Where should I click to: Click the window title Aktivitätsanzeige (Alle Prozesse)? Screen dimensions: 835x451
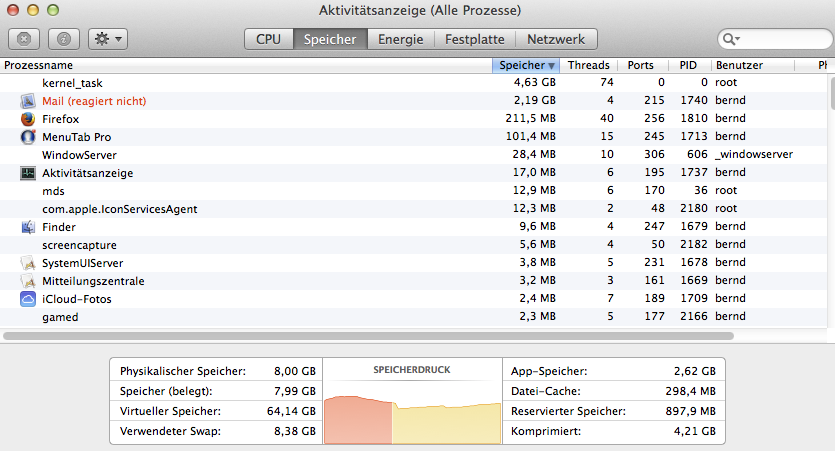coord(420,10)
